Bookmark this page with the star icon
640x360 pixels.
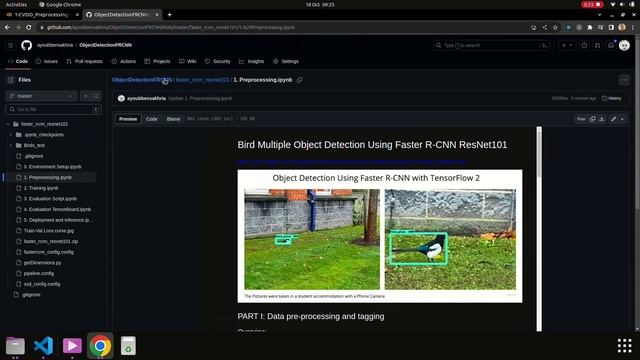click(x=555, y=27)
